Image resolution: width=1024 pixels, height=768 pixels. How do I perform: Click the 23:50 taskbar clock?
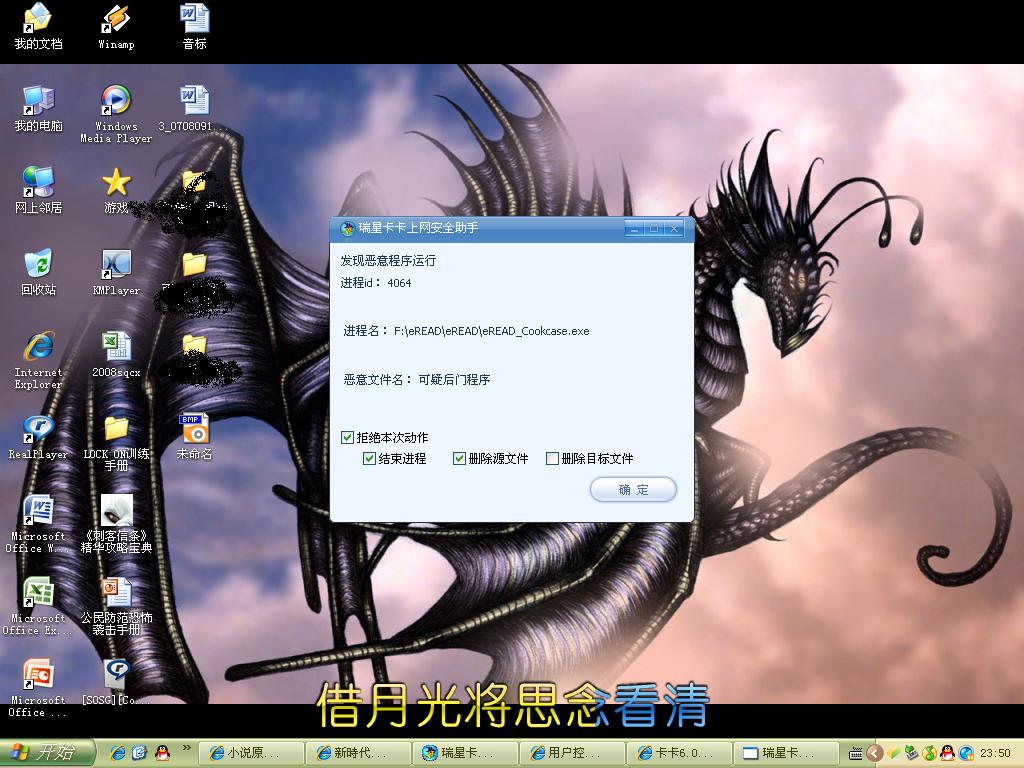(995, 753)
